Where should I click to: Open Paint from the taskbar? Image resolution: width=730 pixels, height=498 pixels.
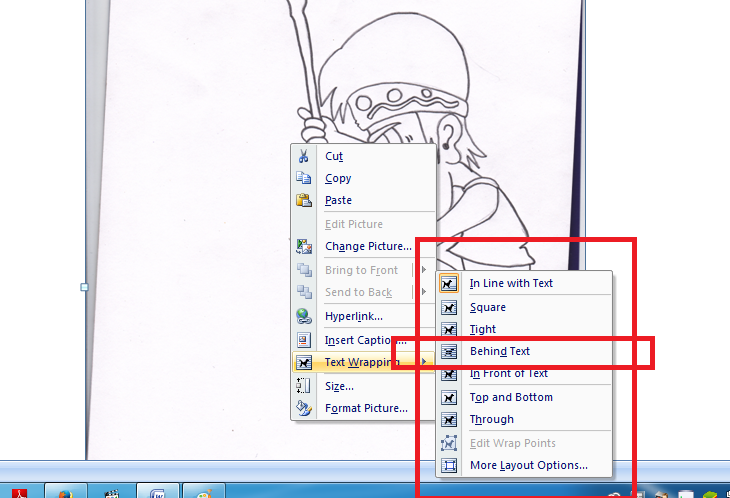pos(204,492)
